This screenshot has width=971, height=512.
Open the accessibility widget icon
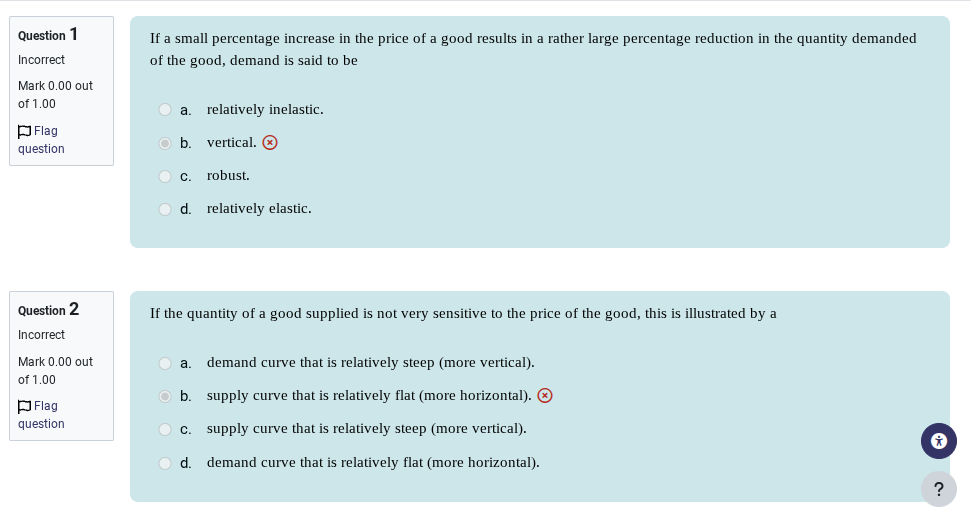tap(938, 440)
